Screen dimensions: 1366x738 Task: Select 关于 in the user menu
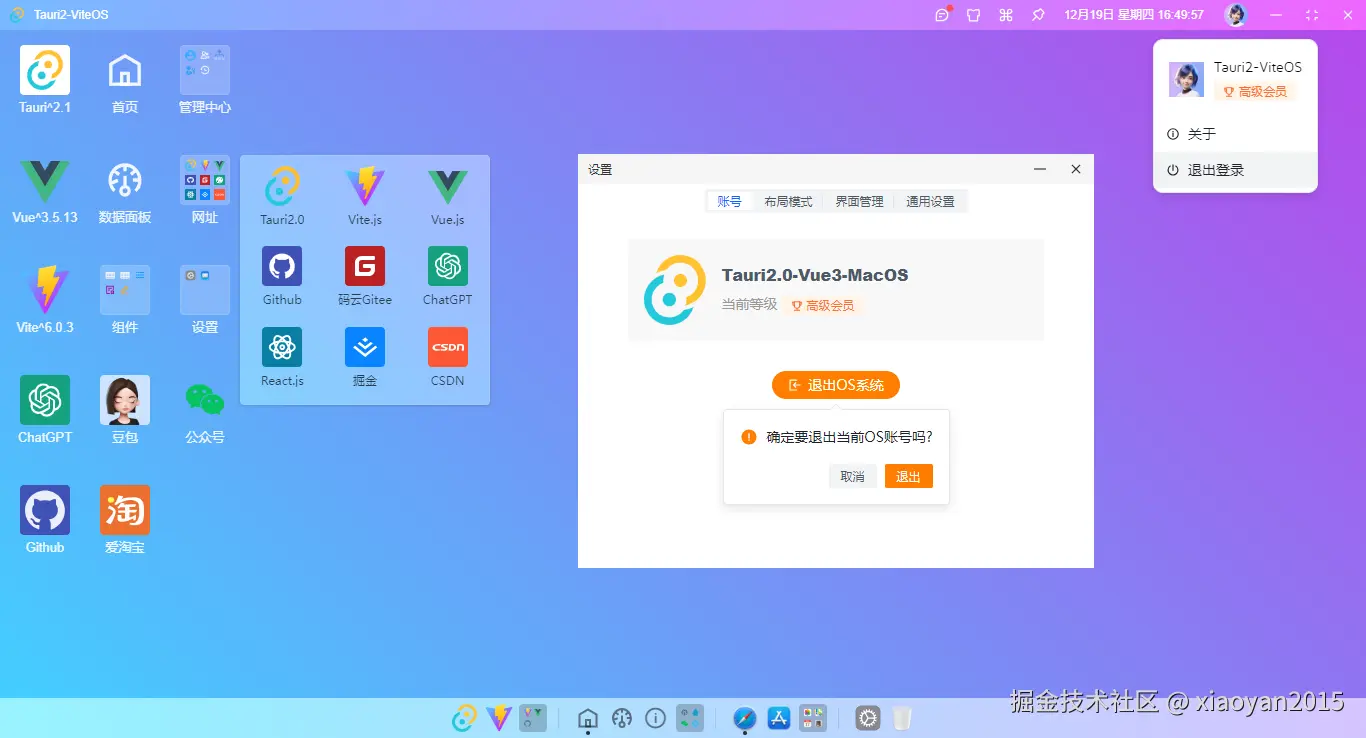point(1235,134)
